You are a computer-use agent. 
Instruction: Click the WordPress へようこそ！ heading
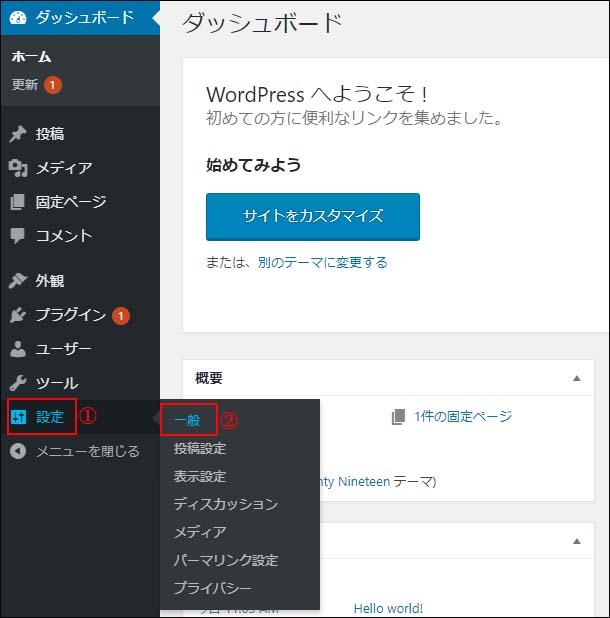317,95
